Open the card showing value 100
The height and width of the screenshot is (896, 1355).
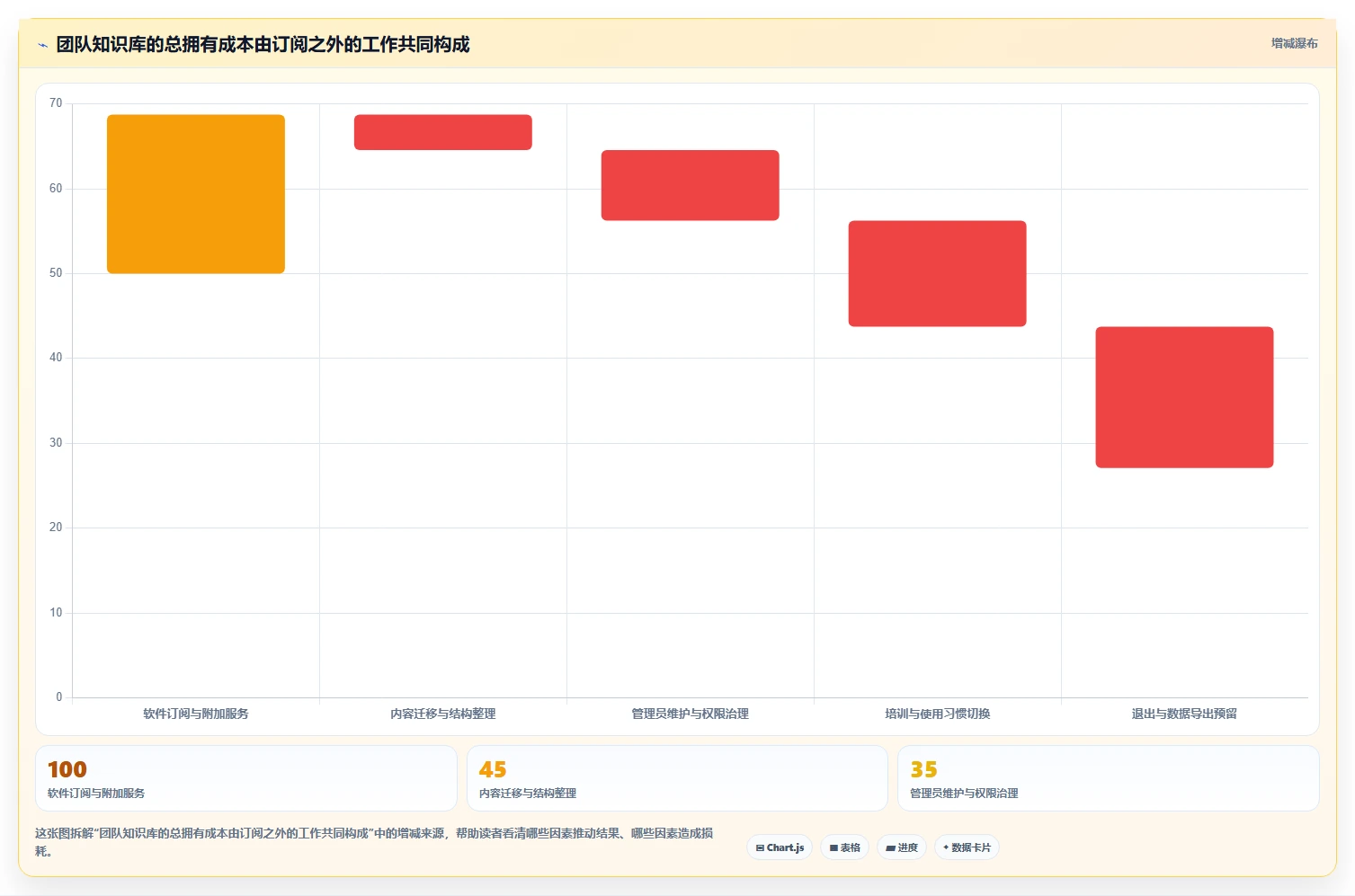point(246,778)
